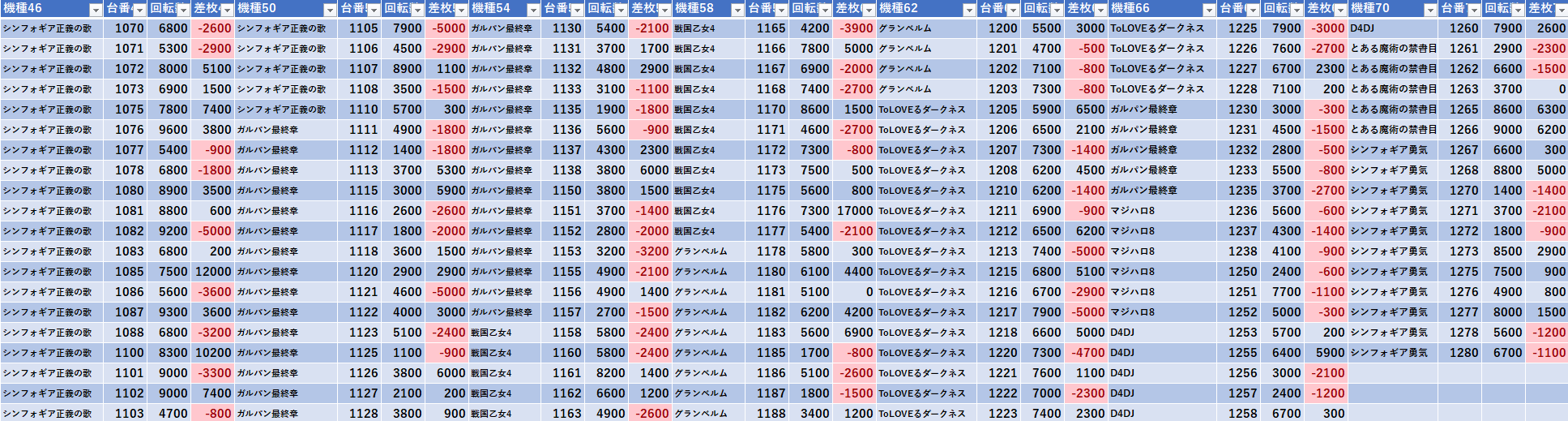Open 差枚 filter arrow in 機種46 group
Image resolution: width=1568 pixels, height=421 pixels.
pyautogui.click(x=227, y=10)
